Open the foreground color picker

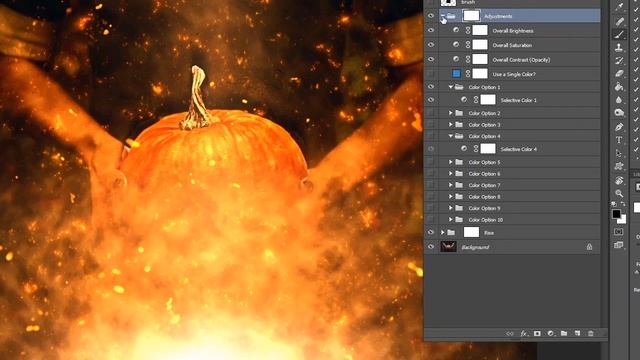[x=616, y=213]
